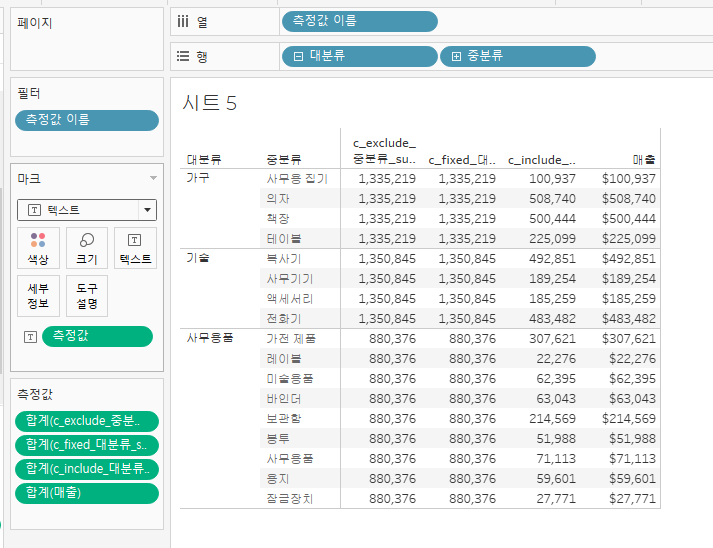Open the 마크 card menu arrow

[153, 178]
